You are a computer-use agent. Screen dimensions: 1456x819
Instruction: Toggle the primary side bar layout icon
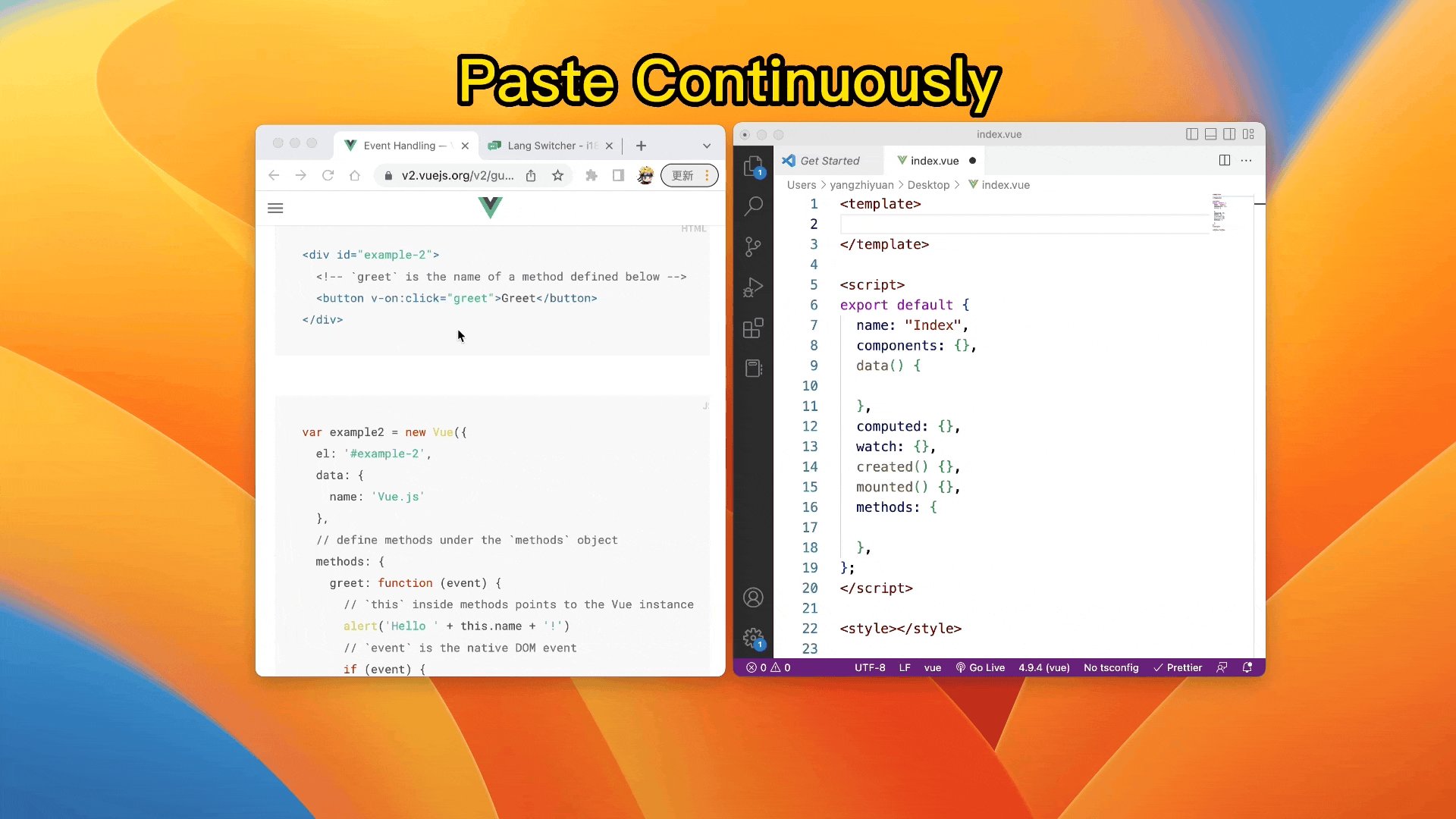[x=1192, y=134]
